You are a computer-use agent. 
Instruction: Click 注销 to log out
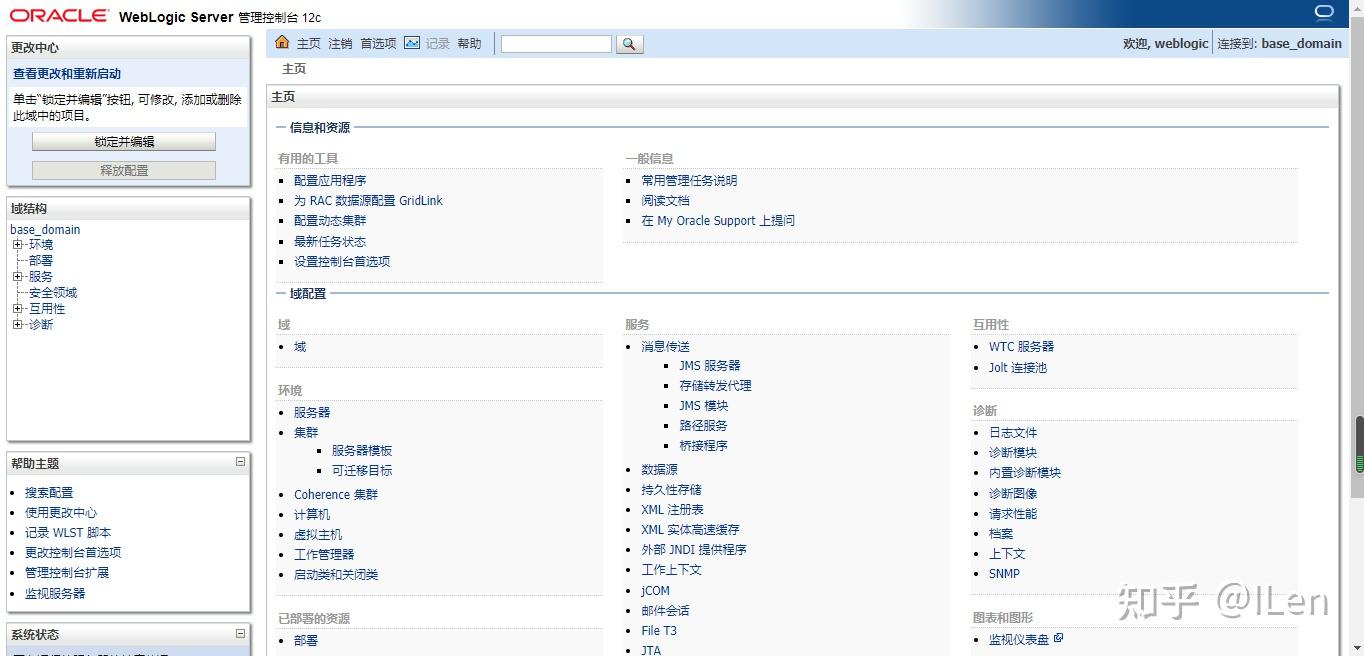click(x=340, y=43)
